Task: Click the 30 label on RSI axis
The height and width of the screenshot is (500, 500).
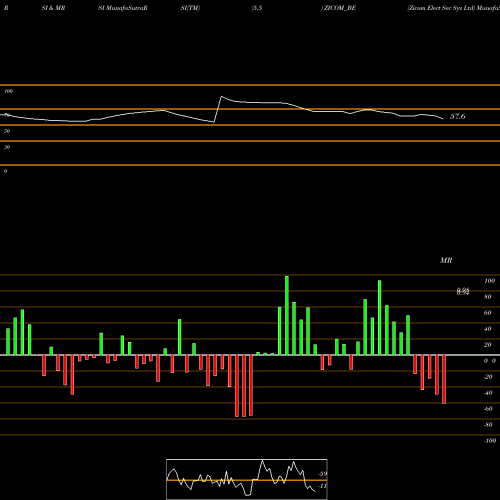Action: pyautogui.click(x=7, y=147)
